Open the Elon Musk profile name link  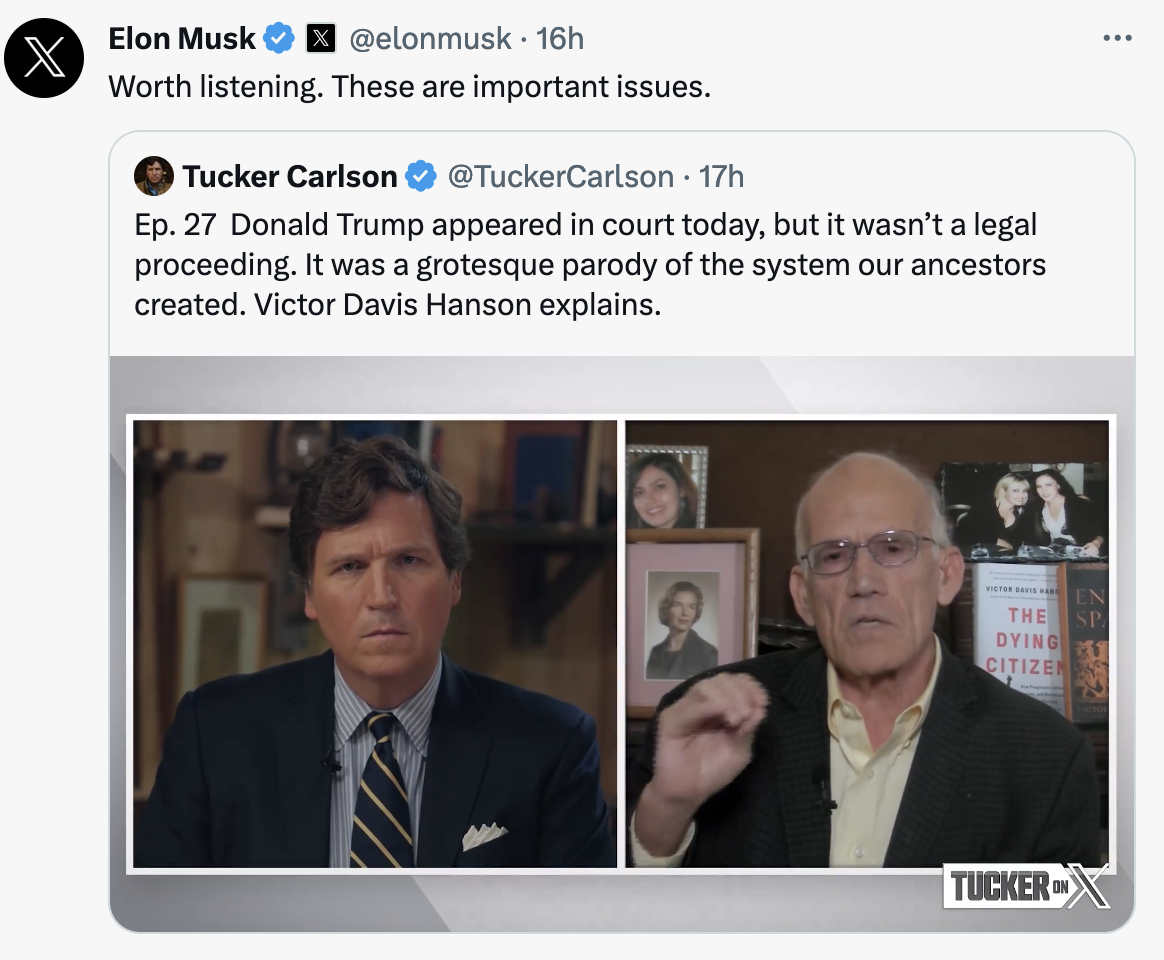coord(182,39)
